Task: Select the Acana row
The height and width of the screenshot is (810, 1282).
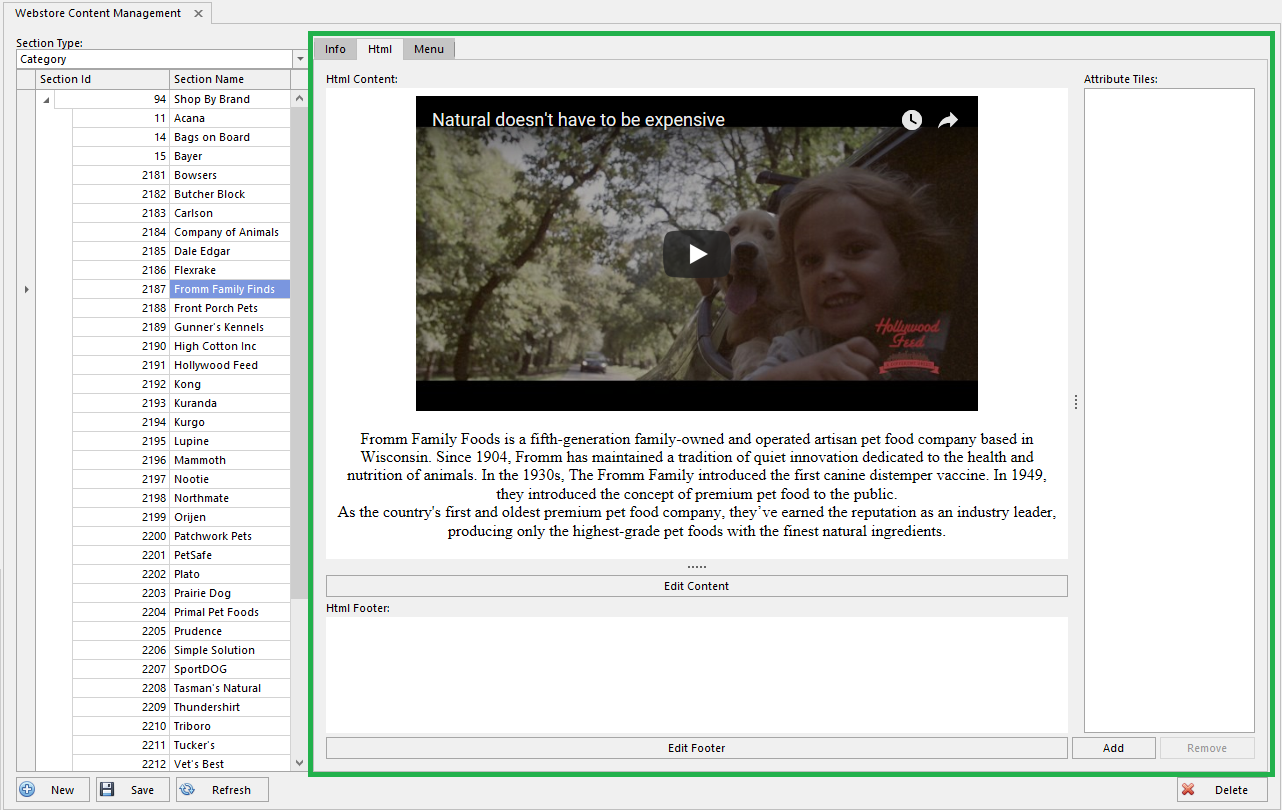Action: click(x=181, y=118)
